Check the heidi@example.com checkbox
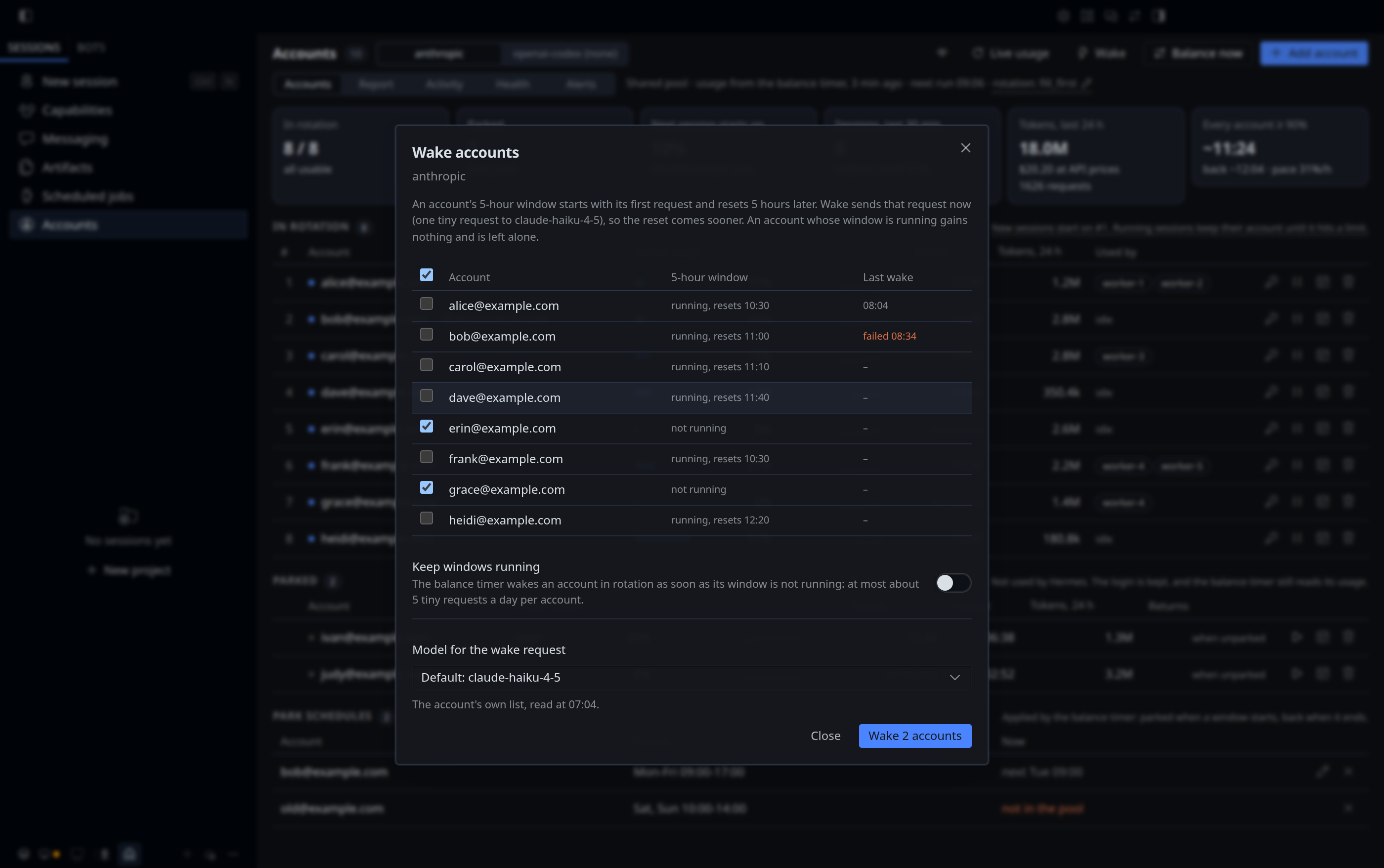Viewport: 1384px width, 868px height. pos(426,519)
